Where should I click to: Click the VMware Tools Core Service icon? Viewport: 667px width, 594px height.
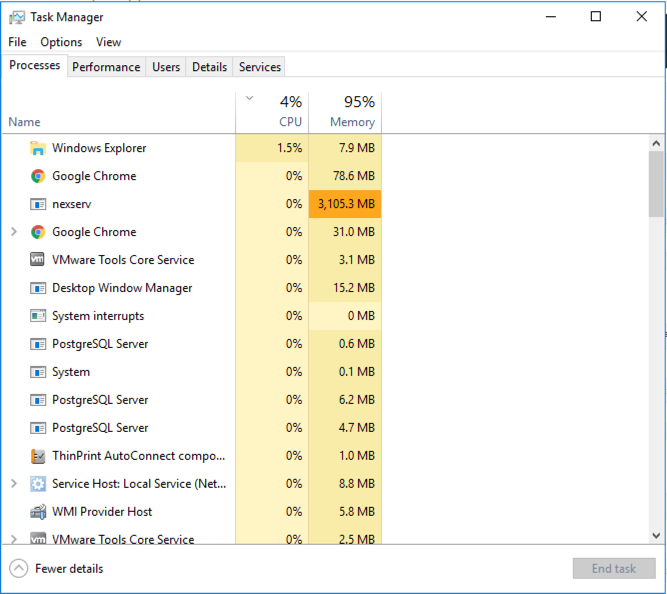pyautogui.click(x=38, y=260)
